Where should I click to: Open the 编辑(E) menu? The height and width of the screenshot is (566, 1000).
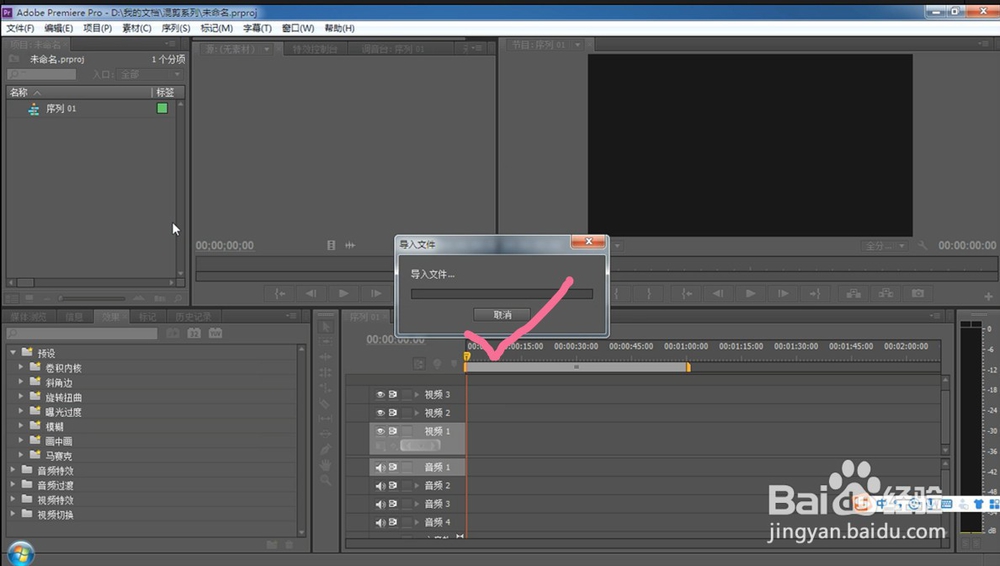point(58,28)
